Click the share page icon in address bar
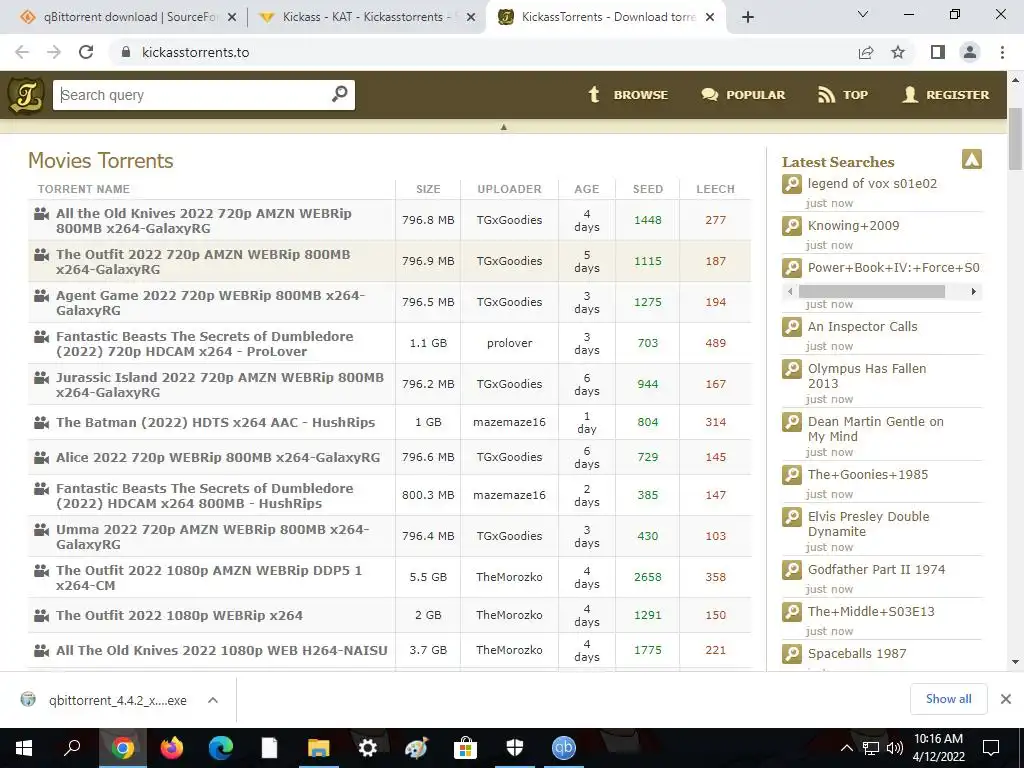Screen dimensions: 1024x768 pyautogui.click(x=866, y=52)
